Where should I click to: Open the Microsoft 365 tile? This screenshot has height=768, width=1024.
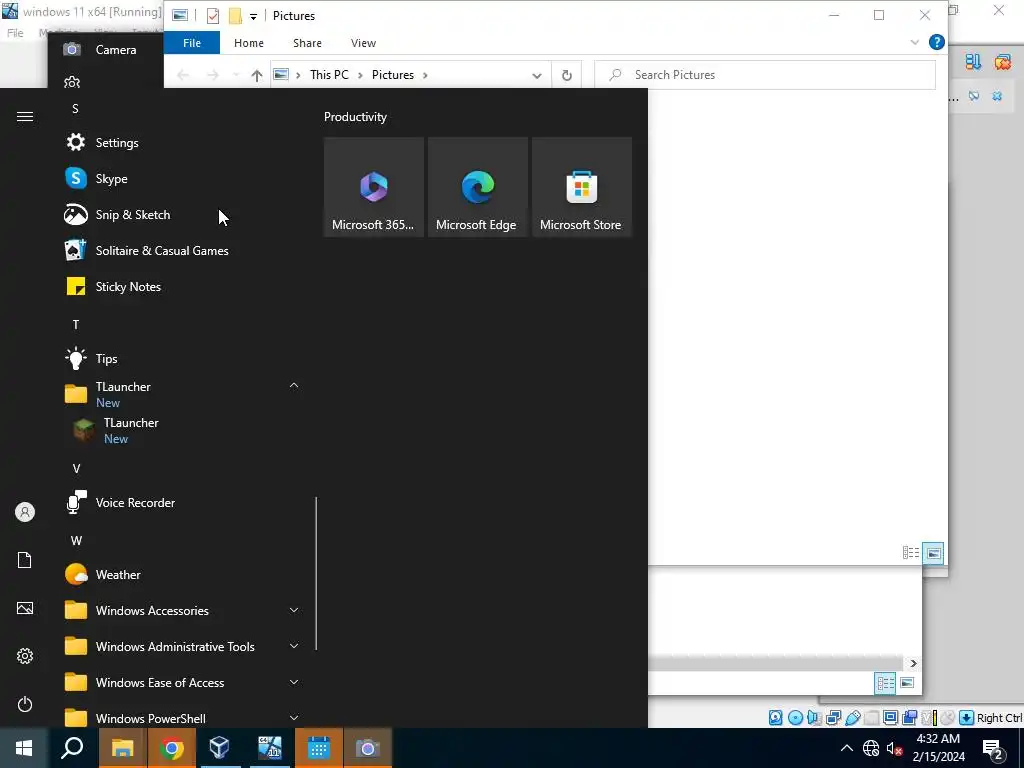point(374,187)
